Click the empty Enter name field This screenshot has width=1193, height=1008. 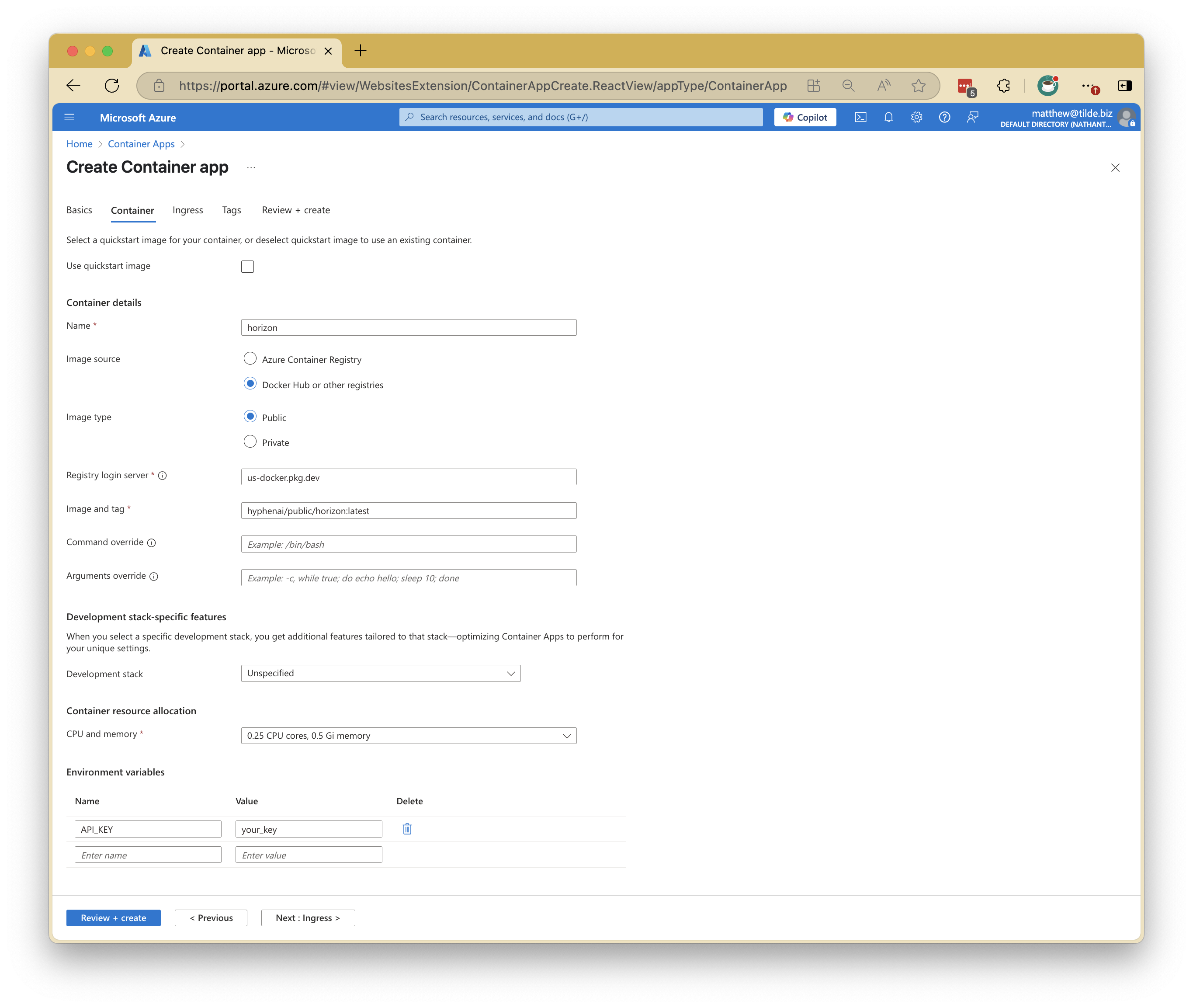click(x=148, y=855)
